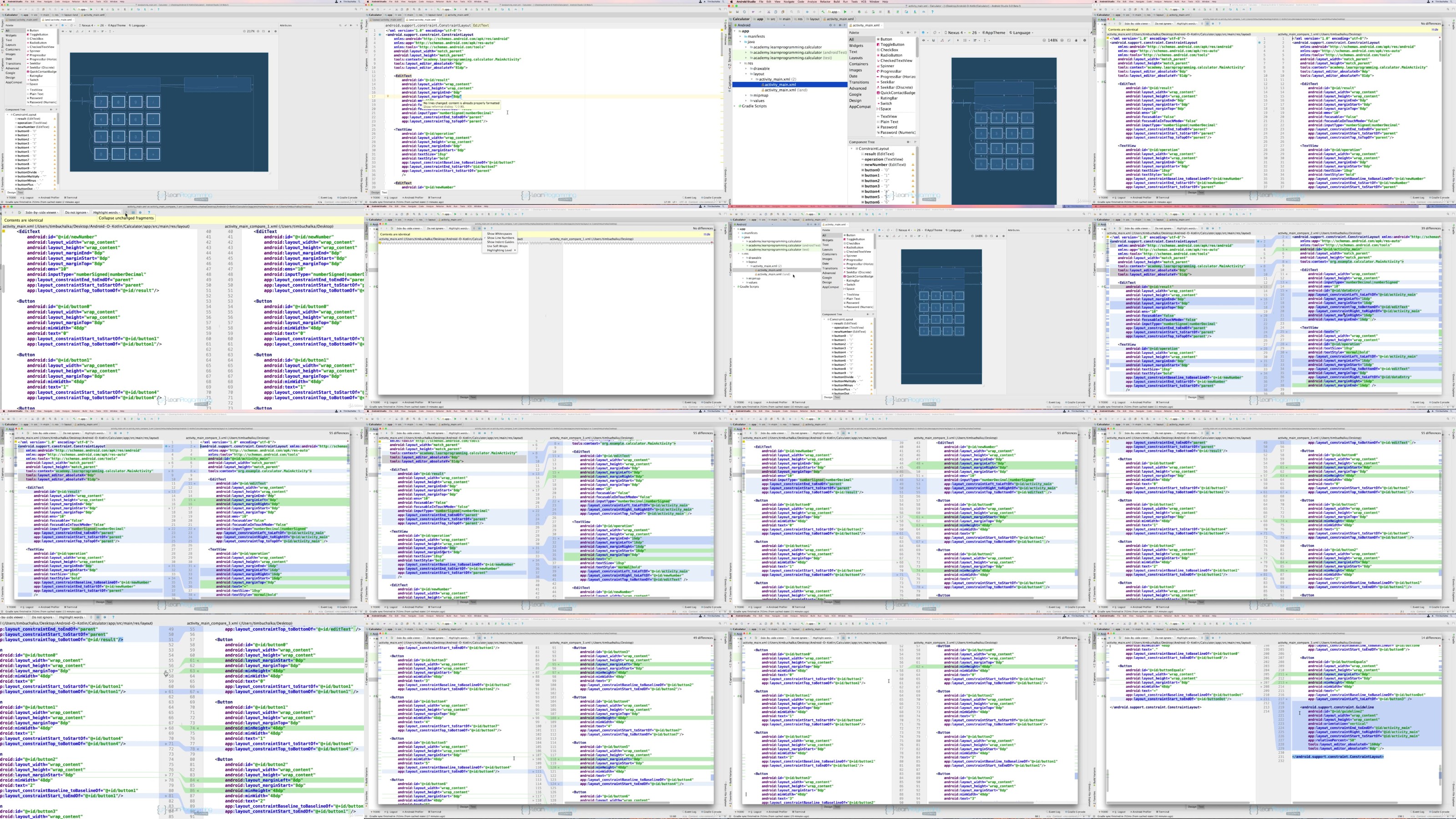Open the diff viewer settings gear icon
The height and width of the screenshot is (819, 1456).
pyautogui.click(x=140, y=212)
